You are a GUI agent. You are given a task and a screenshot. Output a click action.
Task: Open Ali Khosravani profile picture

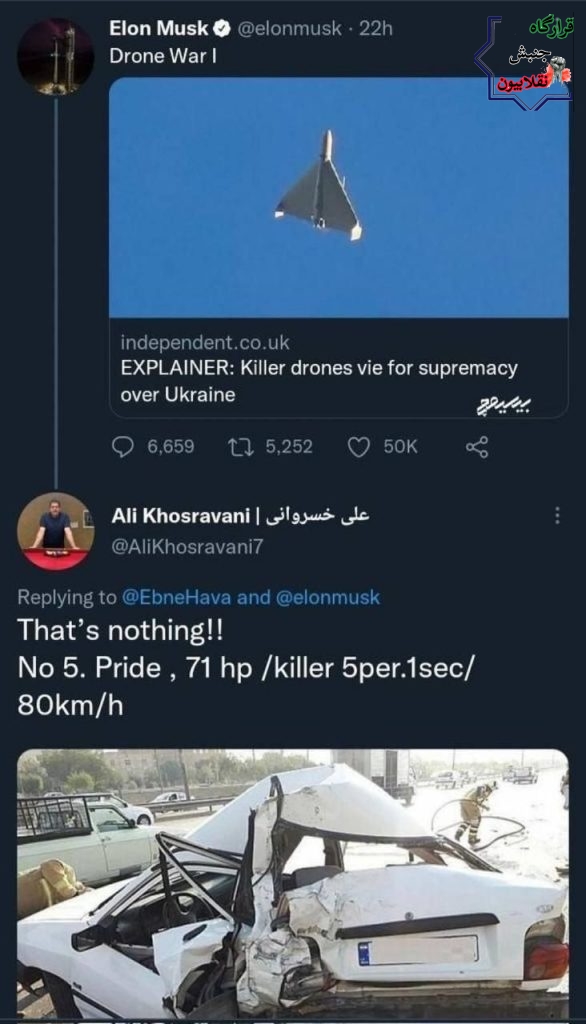tap(56, 531)
